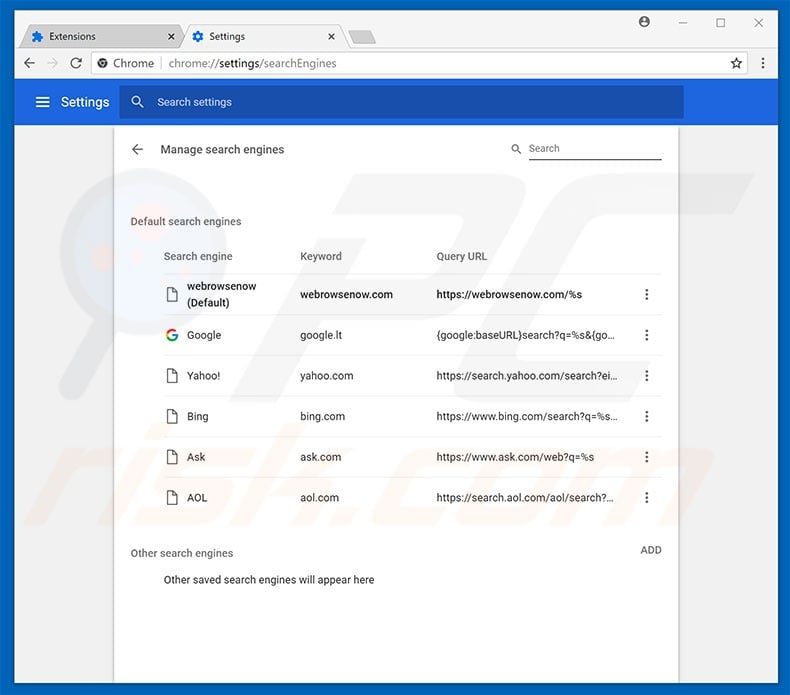Click the page icon next to webrowsenow
The width and height of the screenshot is (790, 695).
(172, 294)
